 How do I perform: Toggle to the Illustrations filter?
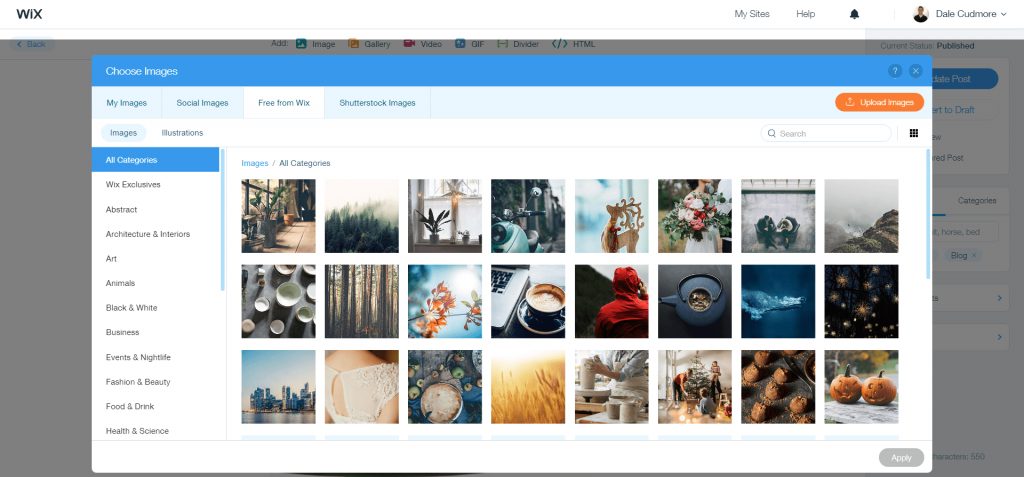[x=182, y=133]
